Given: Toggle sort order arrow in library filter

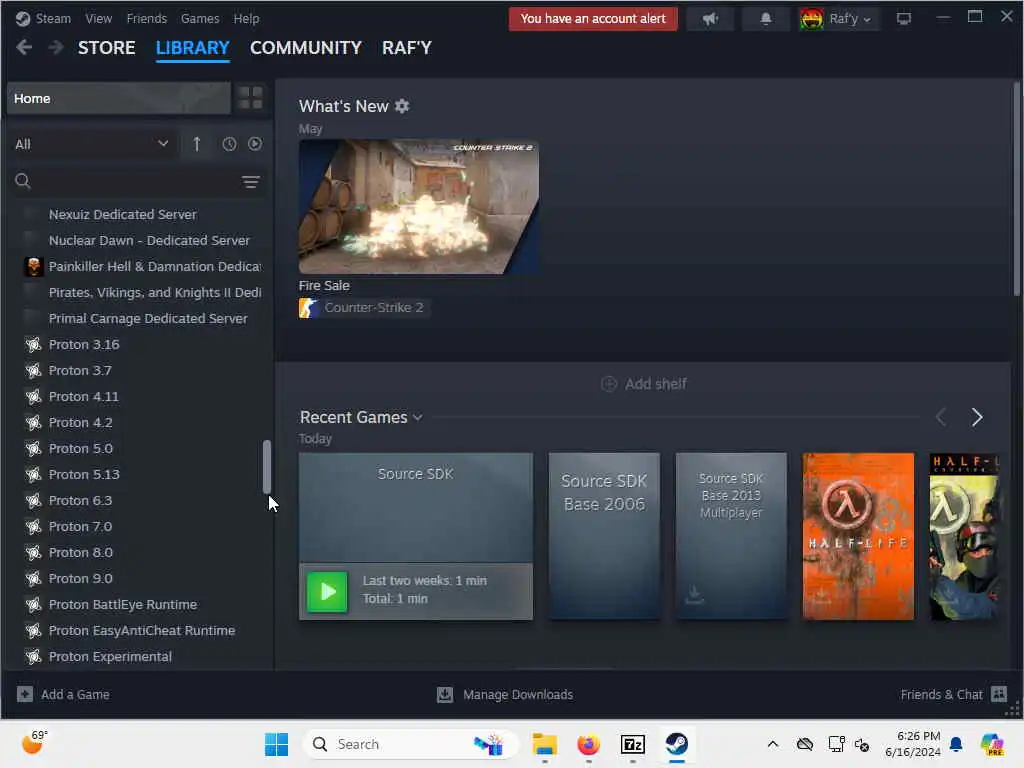Looking at the screenshot, I should [x=197, y=144].
